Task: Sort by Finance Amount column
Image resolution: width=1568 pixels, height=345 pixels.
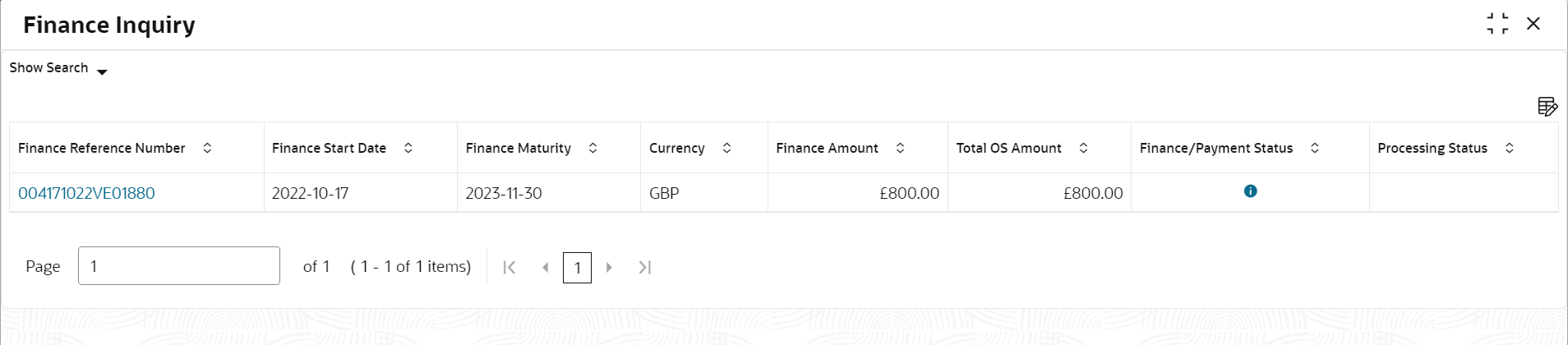Action: tap(900, 148)
